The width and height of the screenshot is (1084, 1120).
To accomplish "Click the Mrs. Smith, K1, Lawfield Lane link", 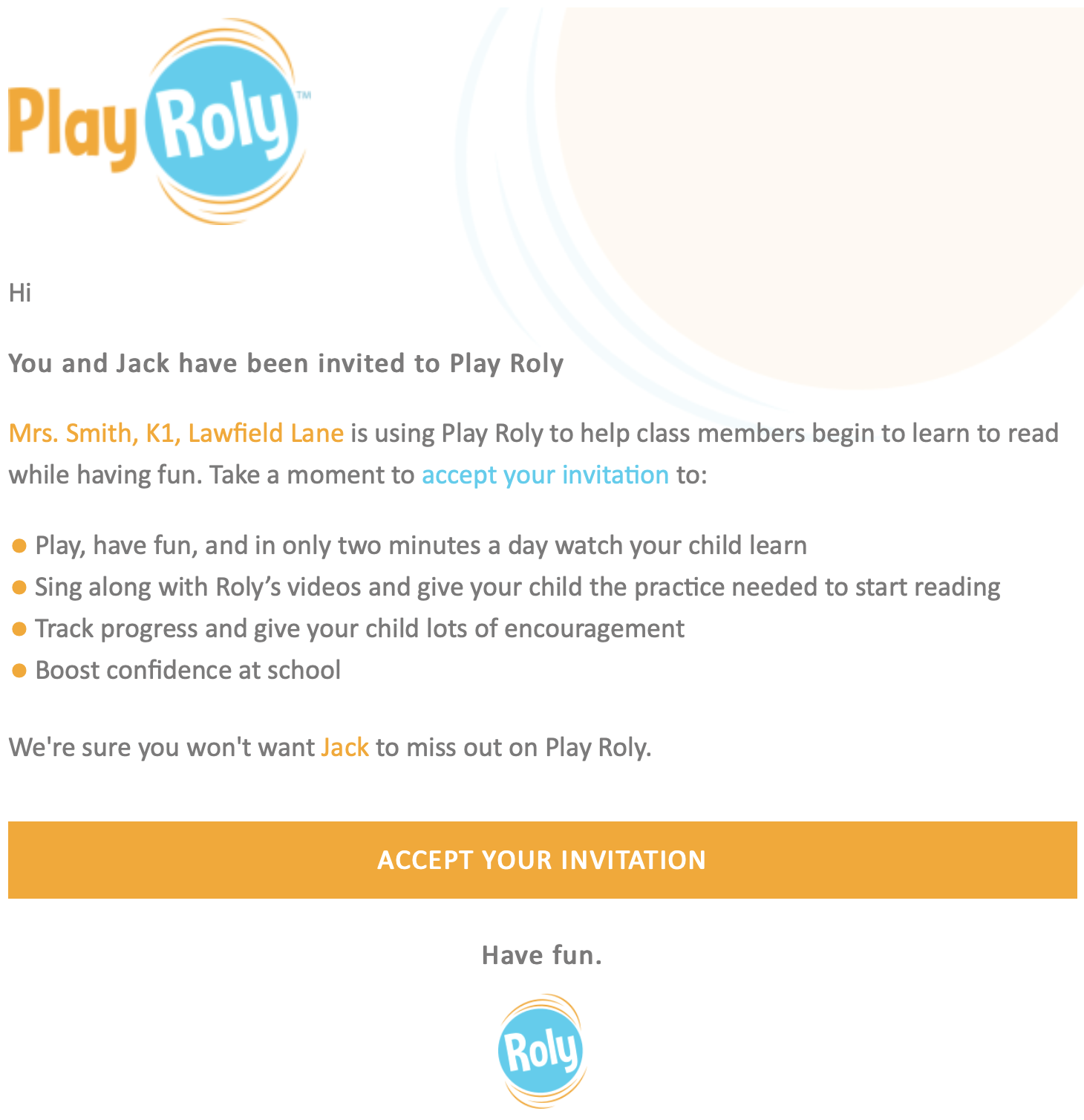I will (175, 433).
